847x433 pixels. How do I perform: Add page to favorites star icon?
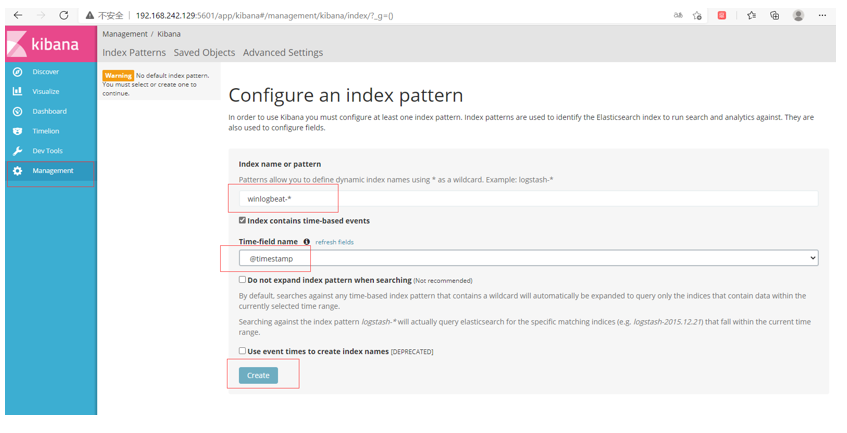pos(697,15)
